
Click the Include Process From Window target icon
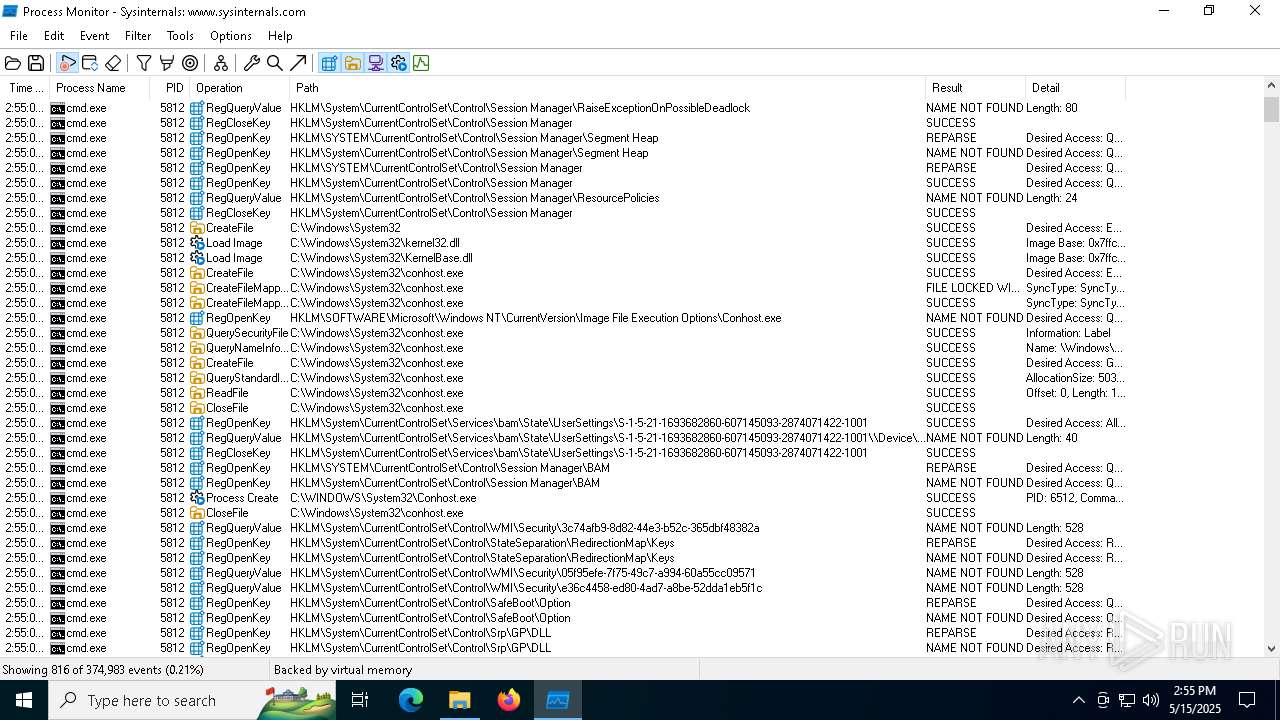tap(190, 63)
